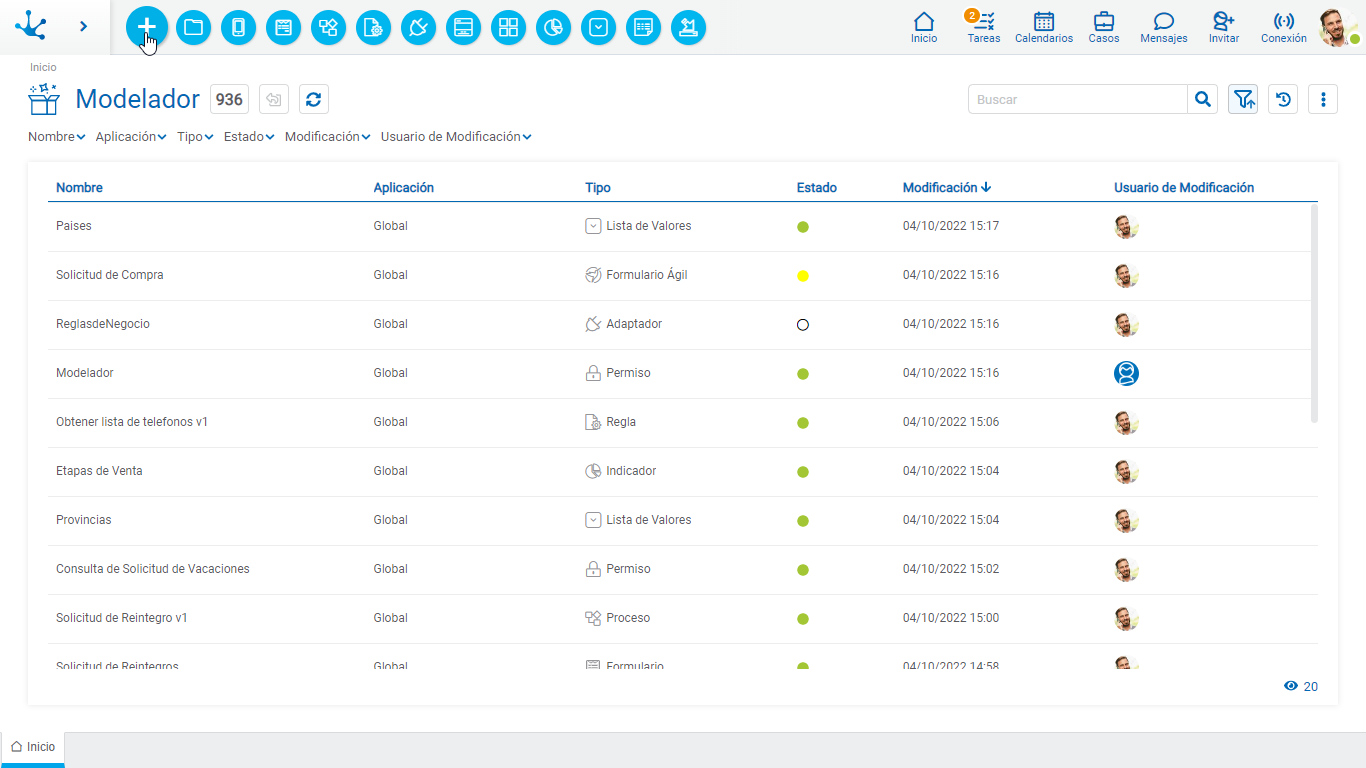Open Consulta de Solicitud de Vacaciones
The height and width of the screenshot is (768, 1366).
pyautogui.click(x=683, y=570)
